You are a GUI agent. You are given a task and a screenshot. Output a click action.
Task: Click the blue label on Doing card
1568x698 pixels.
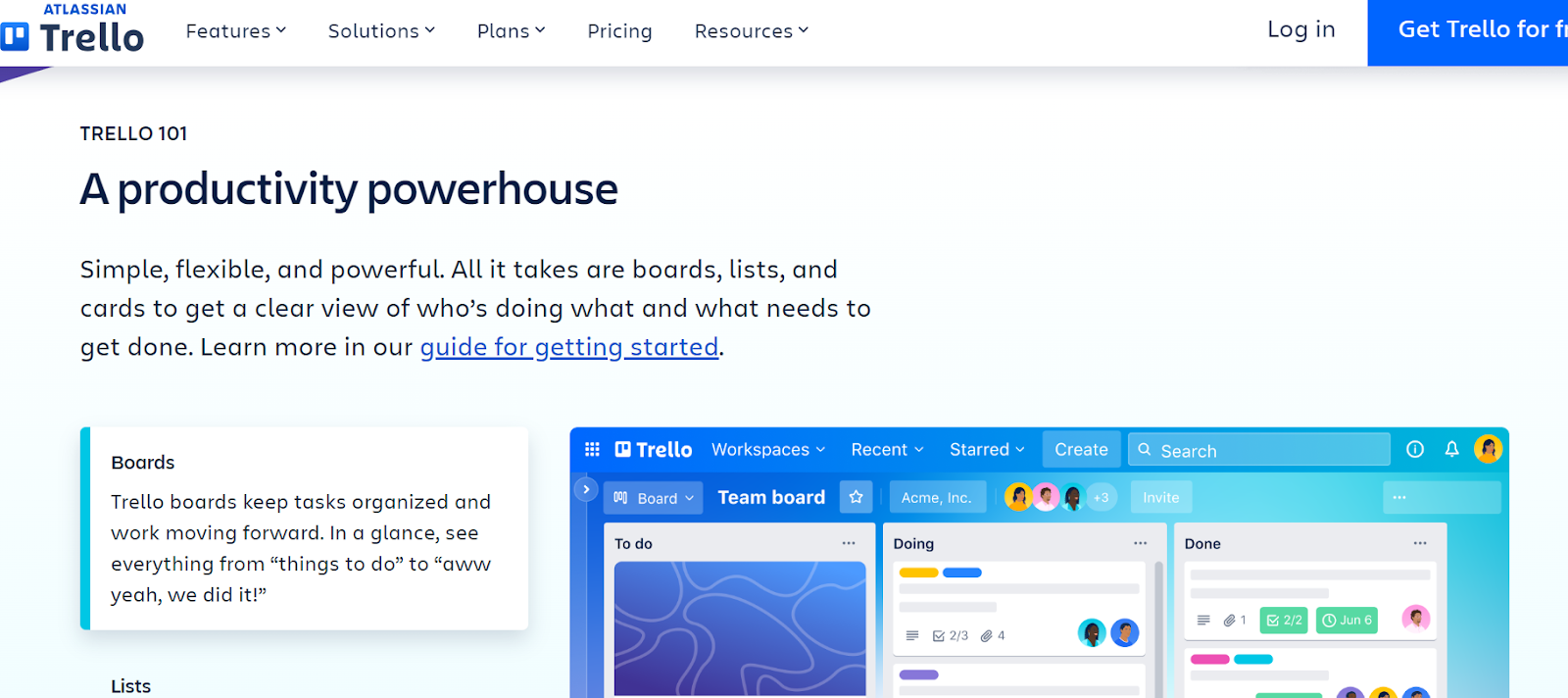pos(962,573)
